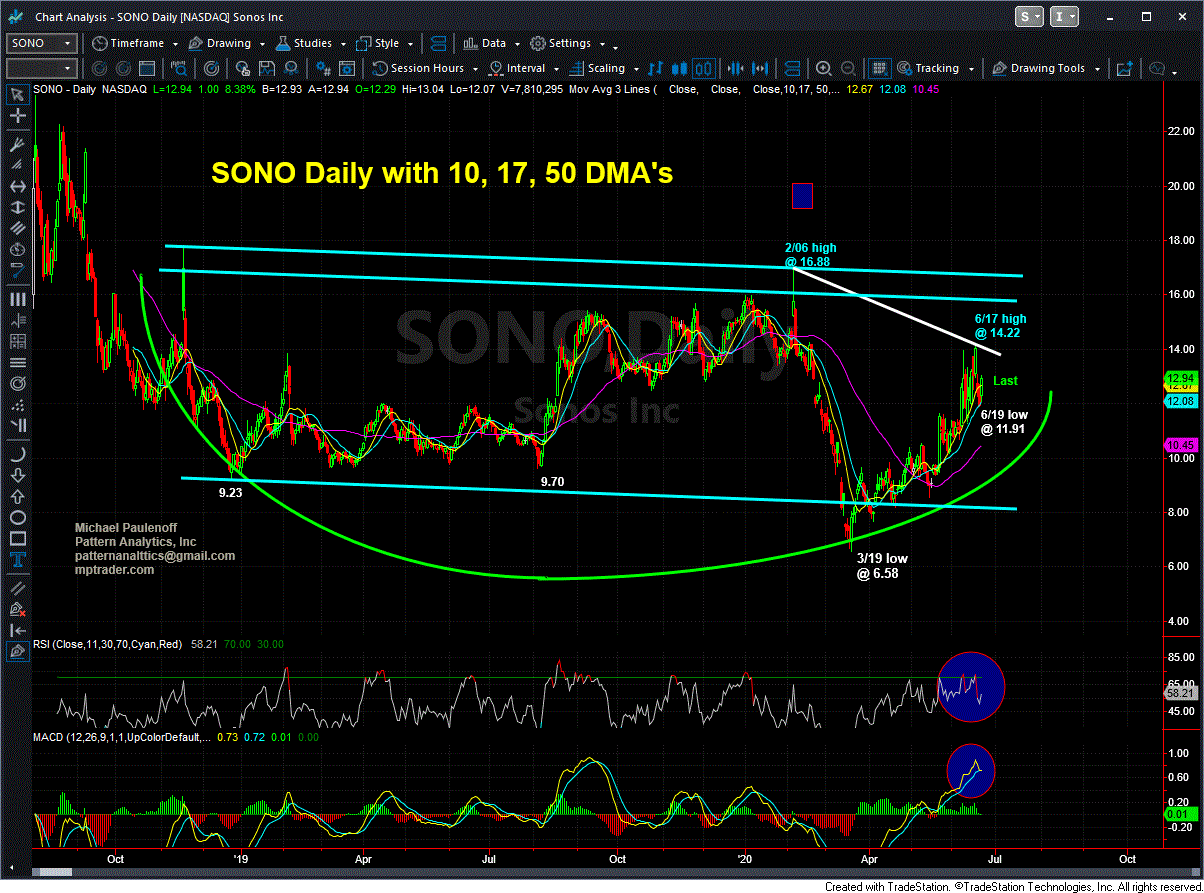Expand the Session Hours dropdown arrow

click(x=475, y=69)
